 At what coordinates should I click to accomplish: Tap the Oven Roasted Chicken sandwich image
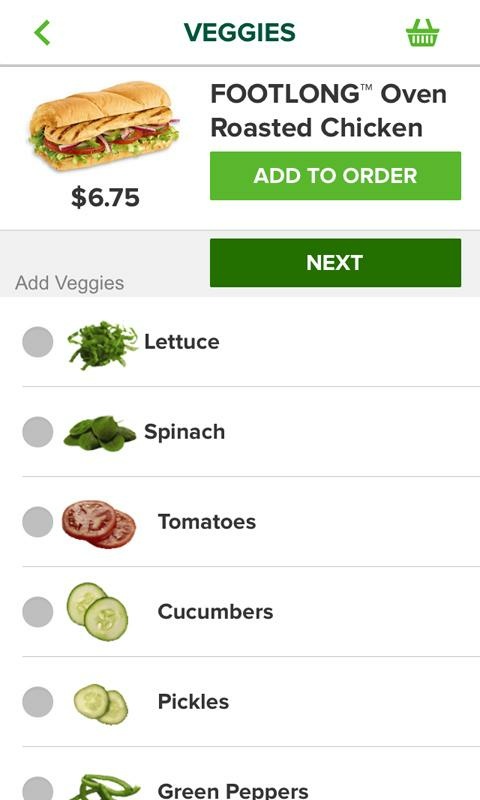(104, 126)
